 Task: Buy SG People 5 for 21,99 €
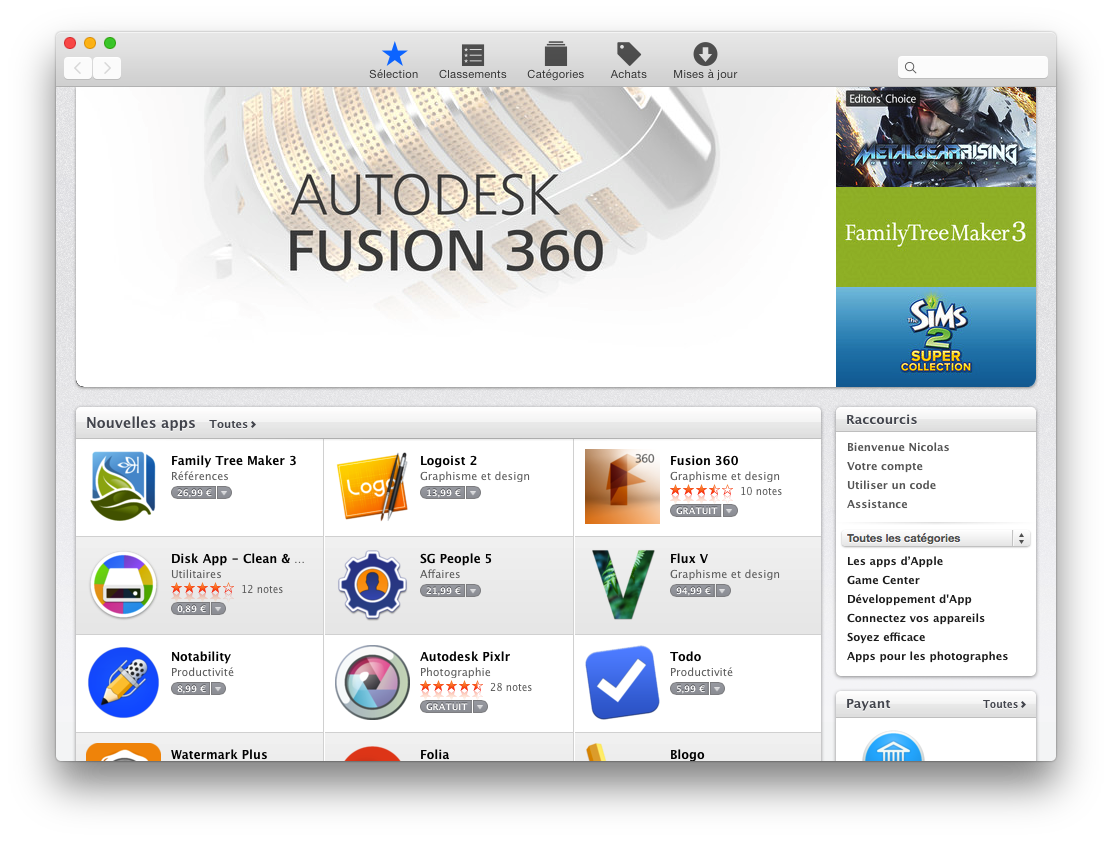pyautogui.click(x=443, y=591)
